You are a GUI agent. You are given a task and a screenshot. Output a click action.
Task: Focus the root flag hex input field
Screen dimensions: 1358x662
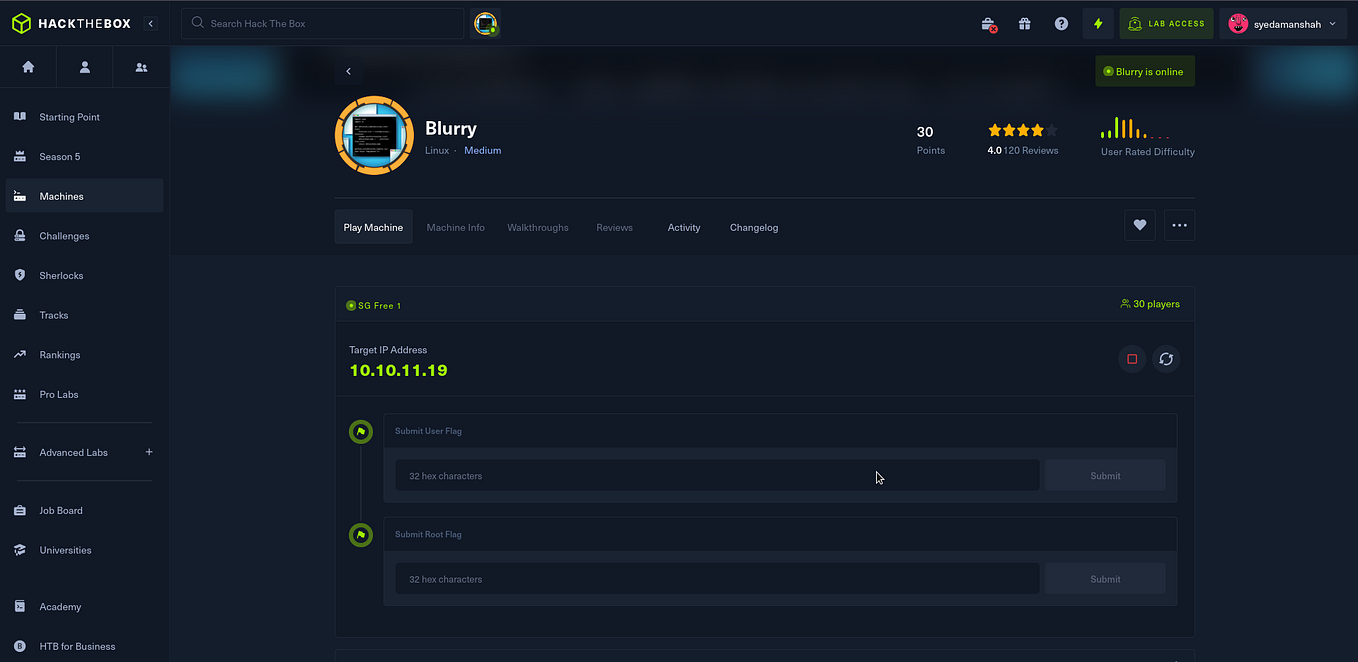click(x=717, y=579)
